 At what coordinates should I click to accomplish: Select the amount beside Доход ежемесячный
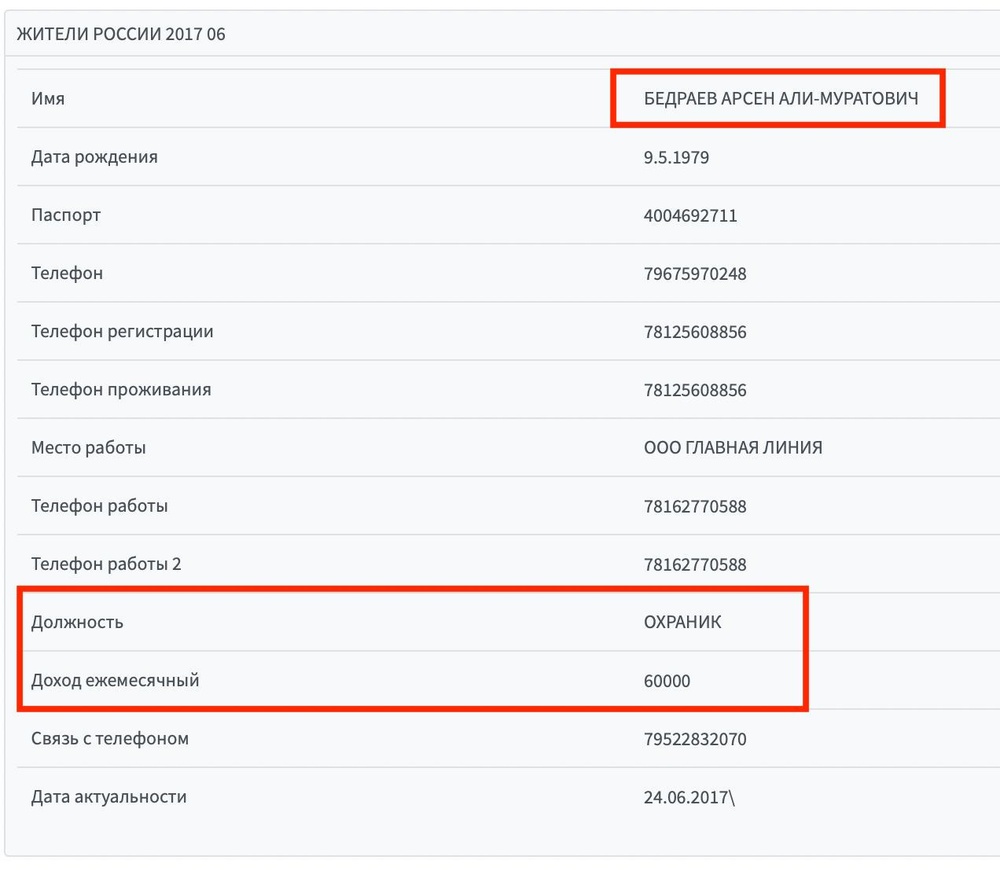(x=667, y=681)
